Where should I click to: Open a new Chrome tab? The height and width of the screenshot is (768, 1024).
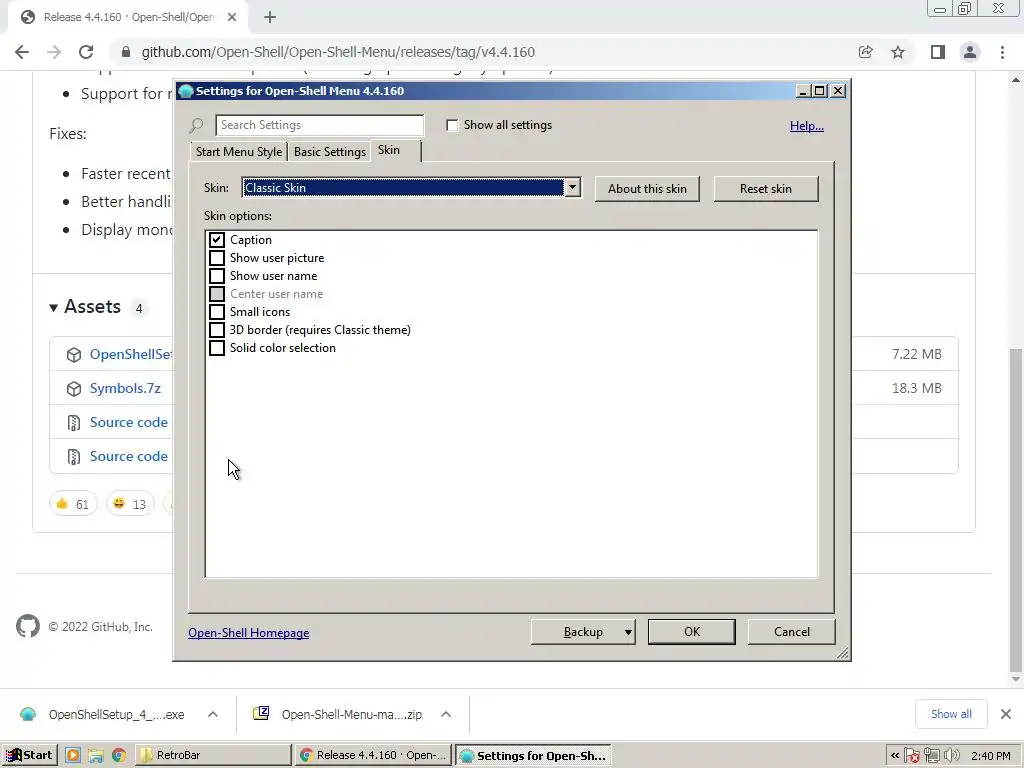click(x=270, y=18)
